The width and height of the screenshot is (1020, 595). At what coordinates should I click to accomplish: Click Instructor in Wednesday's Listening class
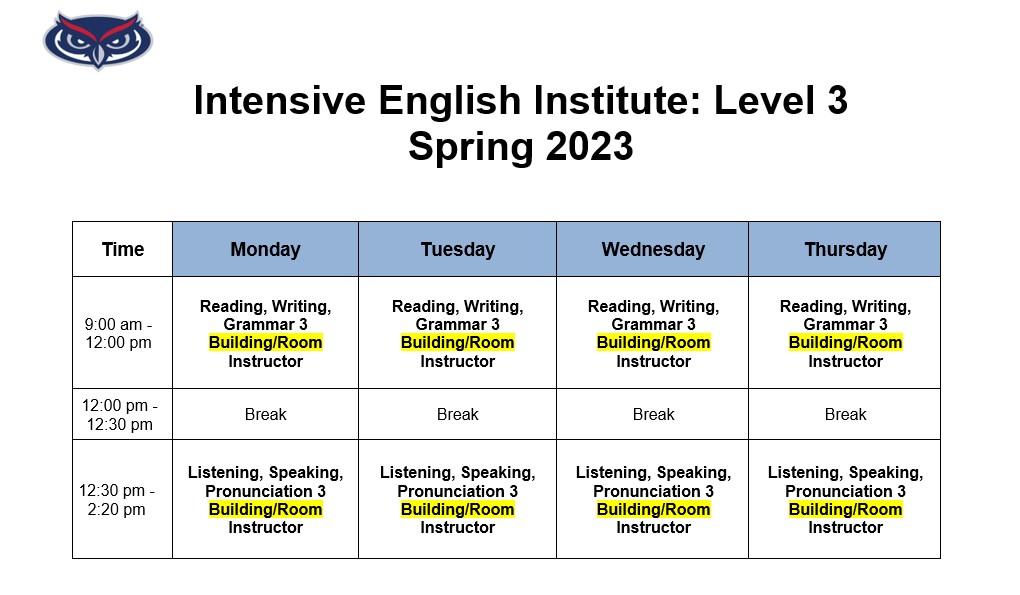tap(653, 528)
